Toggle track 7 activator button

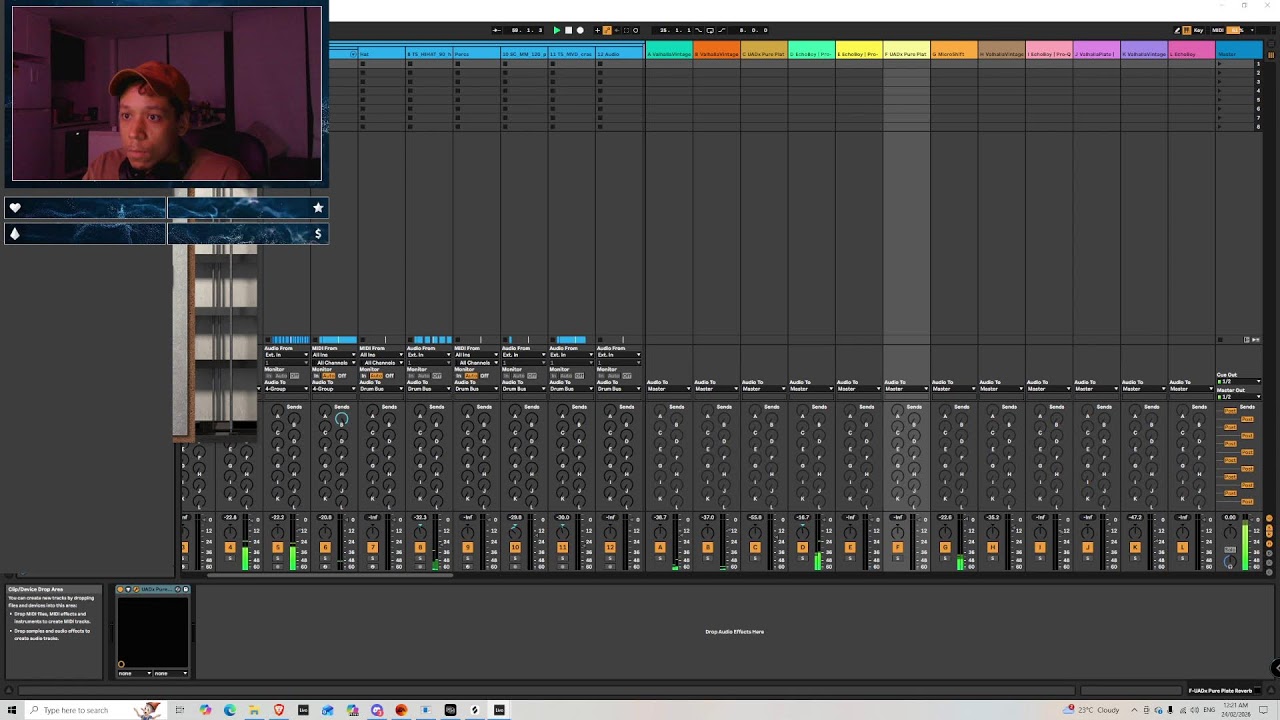tap(372, 547)
